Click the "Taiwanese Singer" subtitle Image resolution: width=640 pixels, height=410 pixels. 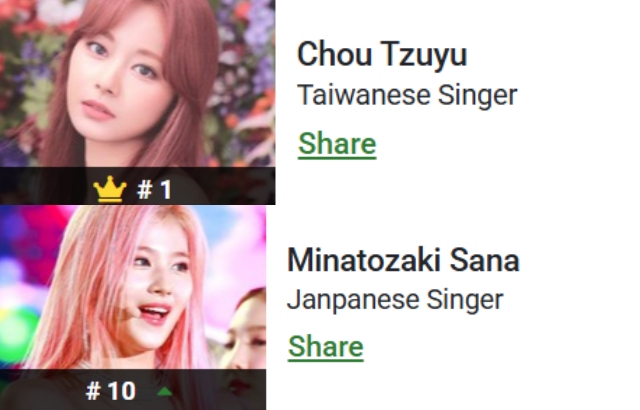point(407,95)
